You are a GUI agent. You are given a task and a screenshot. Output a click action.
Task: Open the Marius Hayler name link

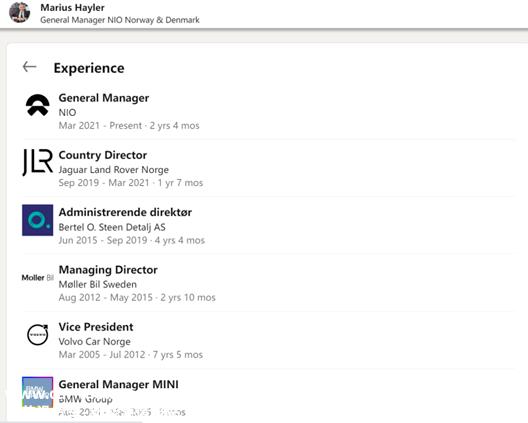point(72,7)
